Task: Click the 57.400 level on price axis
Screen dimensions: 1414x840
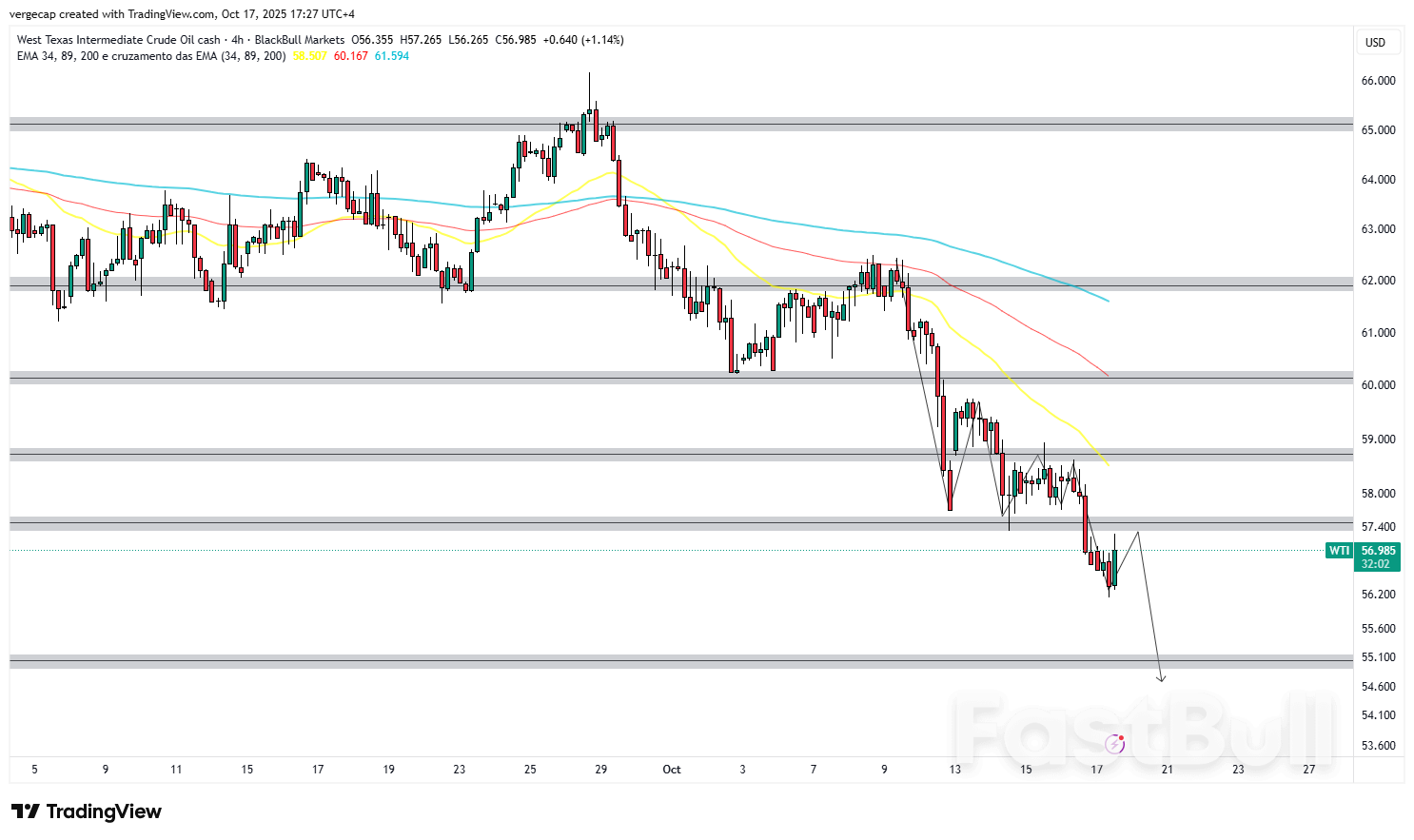Action: point(1378,527)
